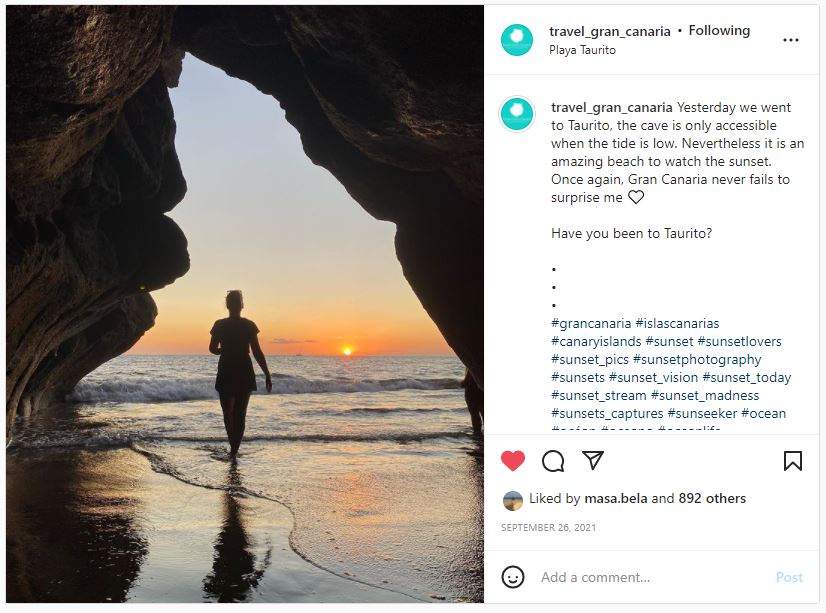The image size is (826, 613).
Task: Unfollow by clicking the Following toggle
Action: click(x=719, y=30)
